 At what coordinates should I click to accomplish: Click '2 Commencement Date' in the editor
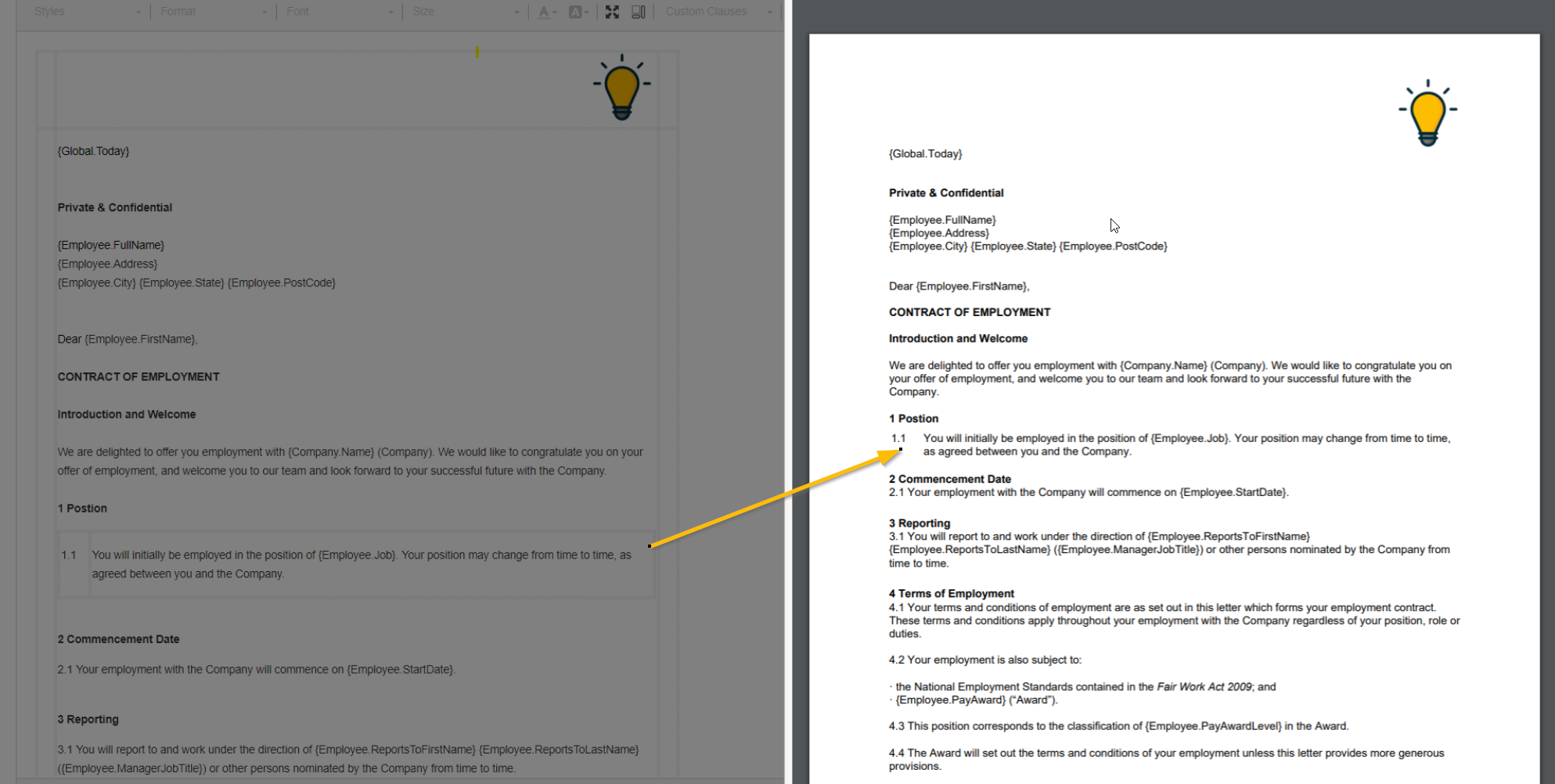pyautogui.click(x=118, y=639)
